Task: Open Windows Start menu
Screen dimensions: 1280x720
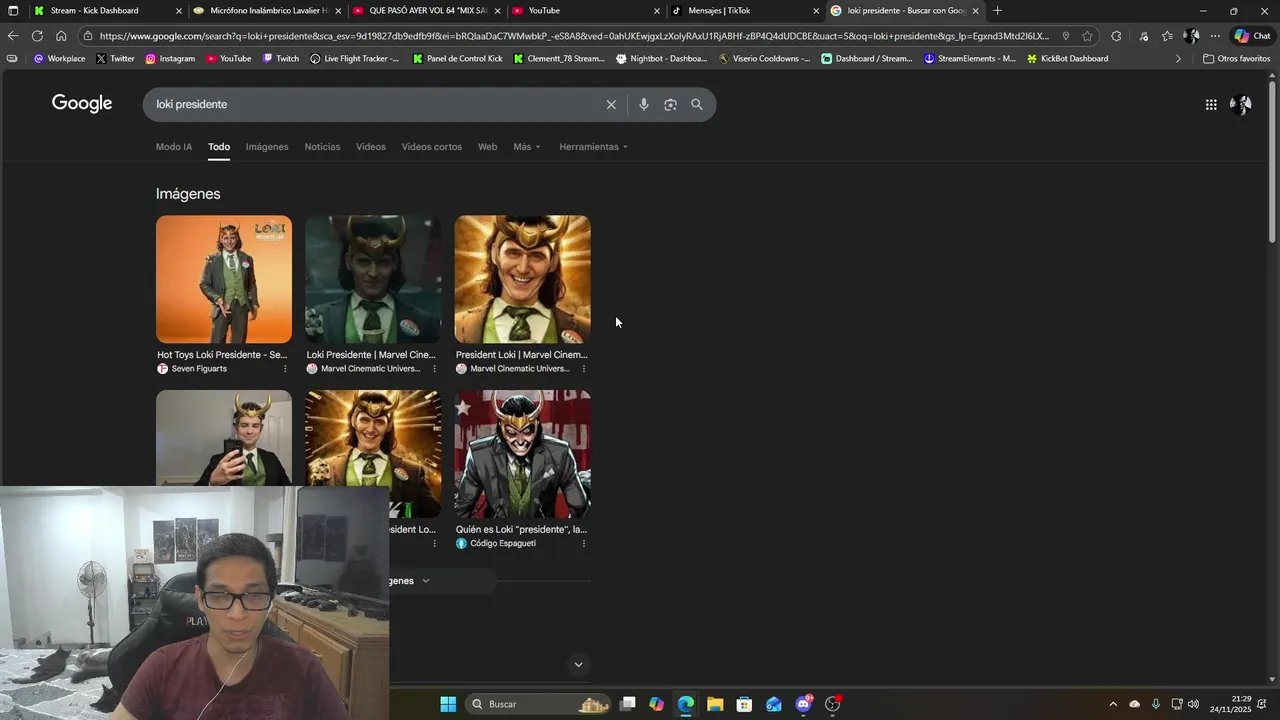Action: 448,704
